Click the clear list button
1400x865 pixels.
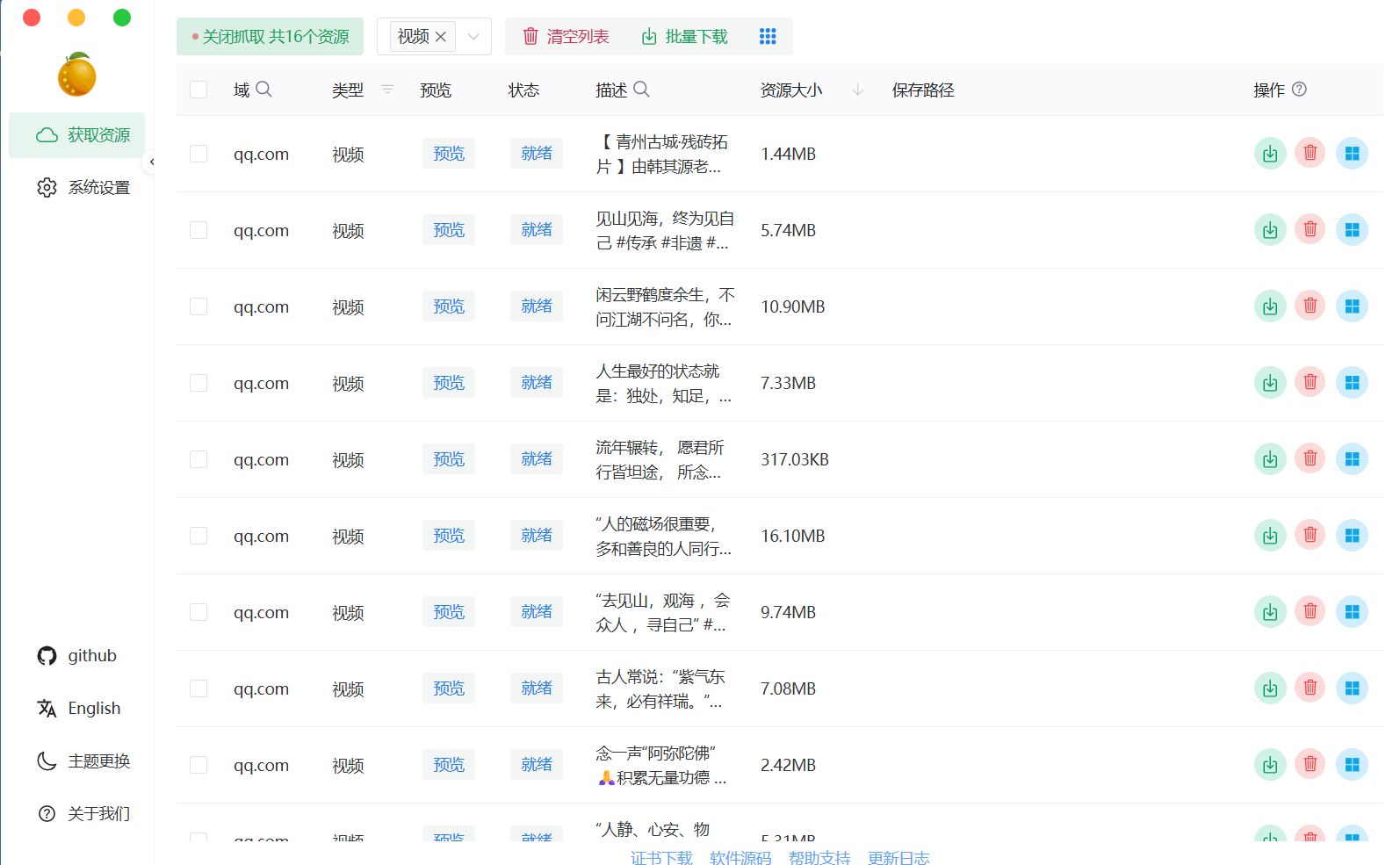(566, 36)
